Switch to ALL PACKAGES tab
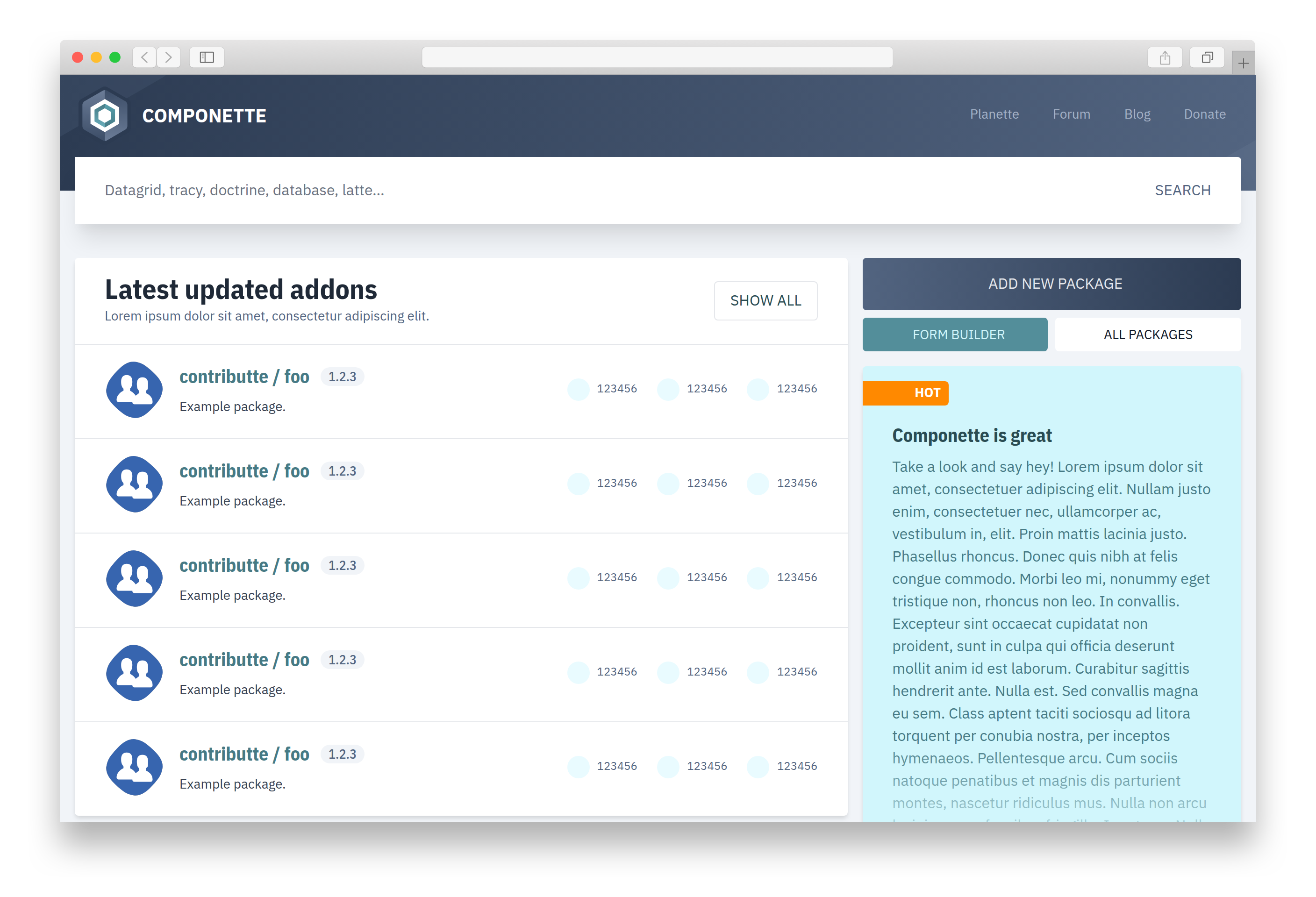1316x897 pixels. [1147, 335]
